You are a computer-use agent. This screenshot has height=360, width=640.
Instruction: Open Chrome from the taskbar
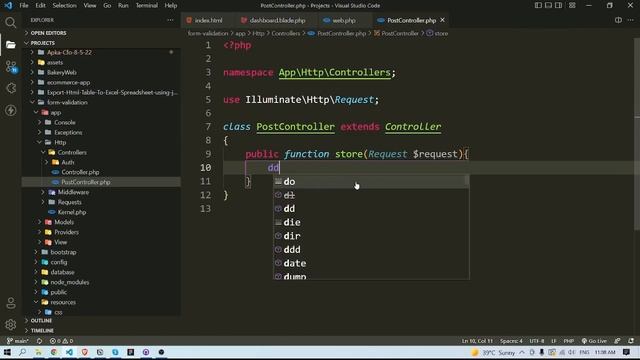53,352
